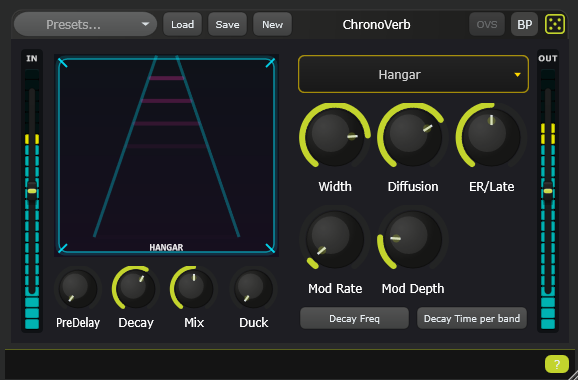
Task: Open the Hangar reverb type dropdown
Action: point(413,74)
